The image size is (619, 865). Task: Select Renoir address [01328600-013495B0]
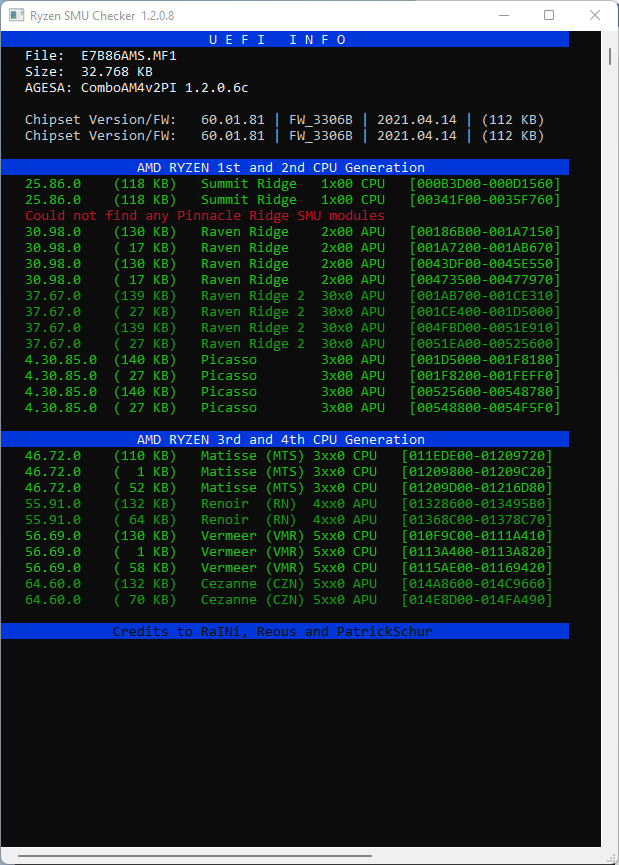(x=477, y=504)
